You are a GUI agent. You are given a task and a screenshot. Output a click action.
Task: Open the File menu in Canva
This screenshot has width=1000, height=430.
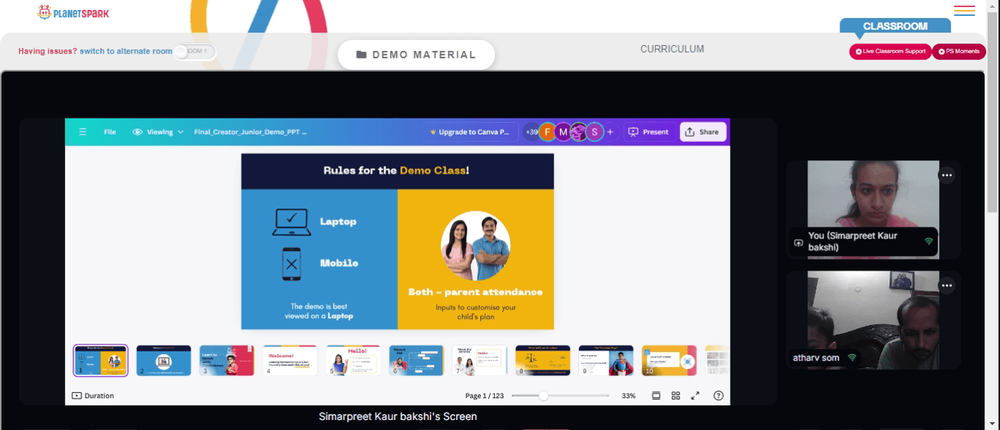click(x=110, y=132)
